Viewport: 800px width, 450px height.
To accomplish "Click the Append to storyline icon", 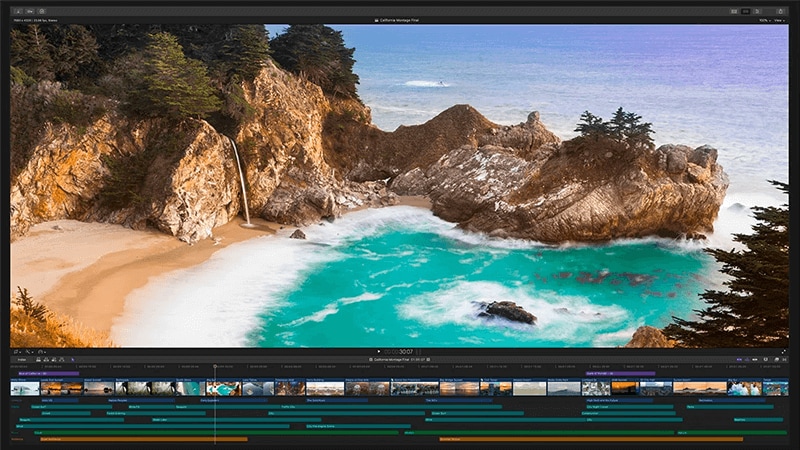I will tap(54, 360).
